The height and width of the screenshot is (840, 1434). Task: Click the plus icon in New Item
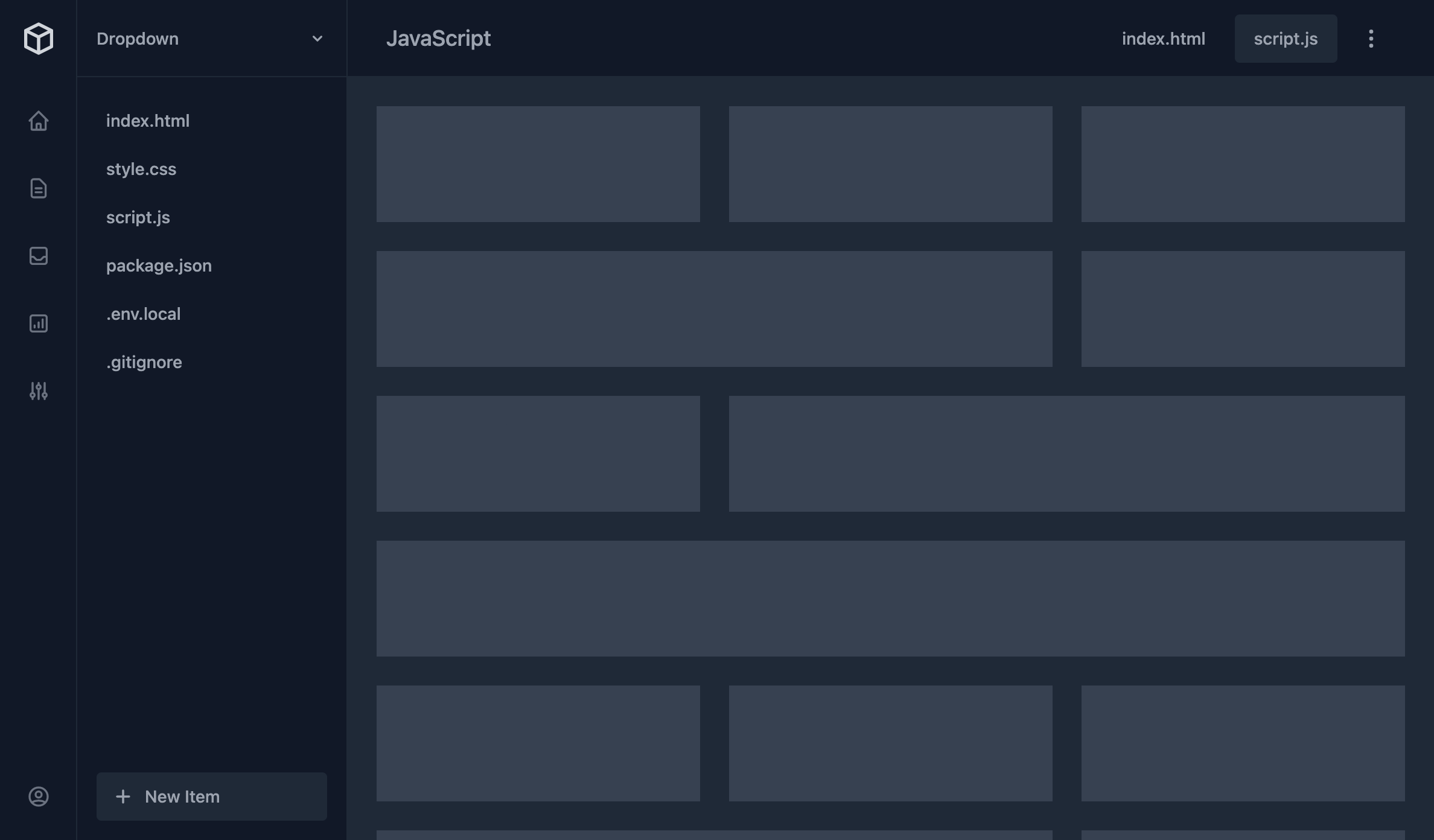pyautogui.click(x=123, y=797)
